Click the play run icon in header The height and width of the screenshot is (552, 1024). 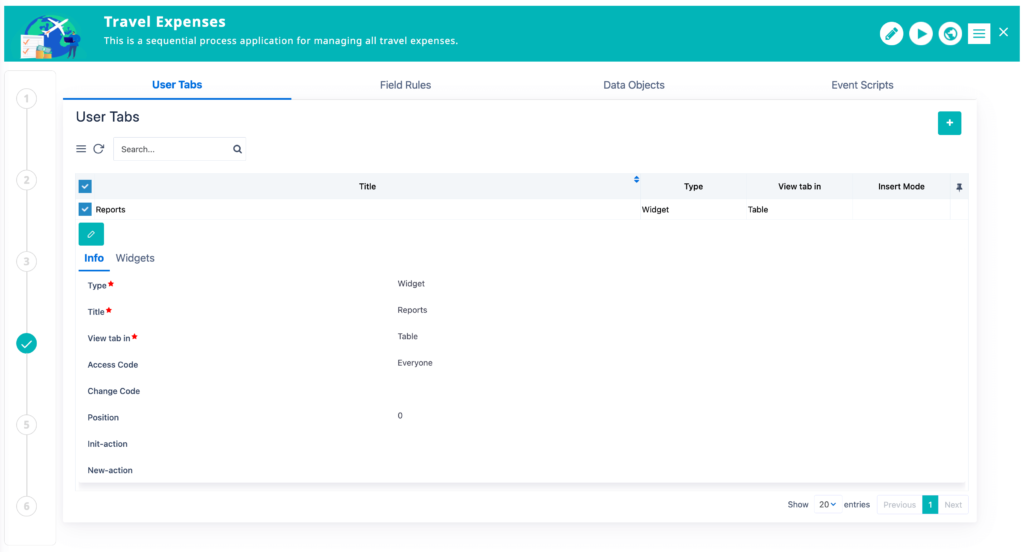920,33
